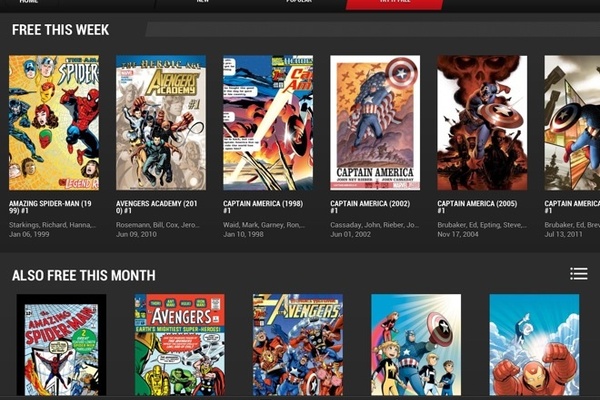Click the date 'Jun 09, 2010'
Screen dimensions: 600x400
(136, 234)
